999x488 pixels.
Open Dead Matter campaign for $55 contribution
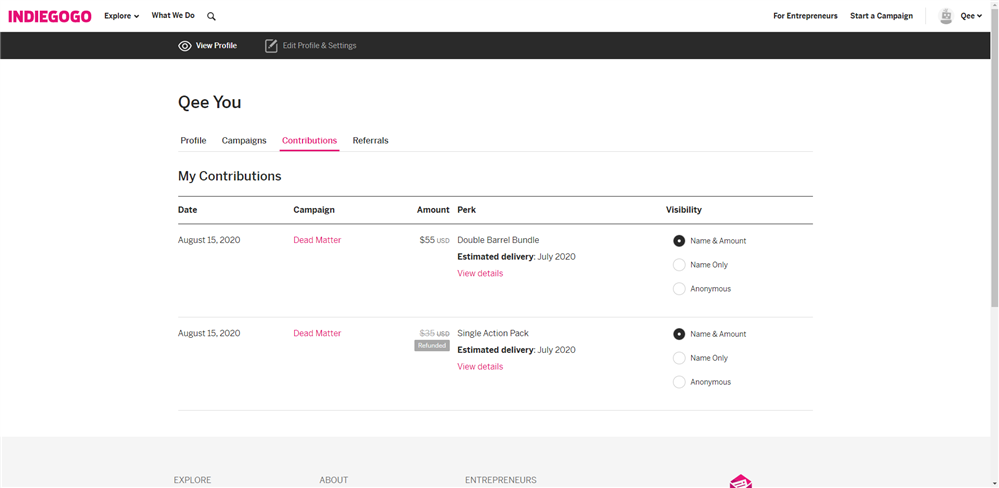point(317,240)
